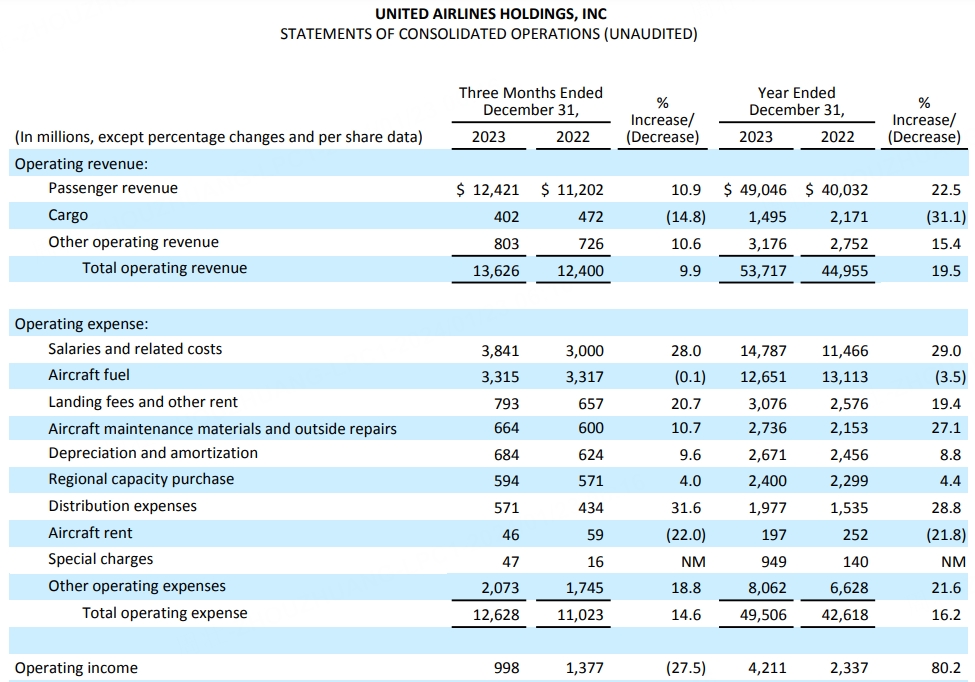Viewport: 975px width, 682px height.
Task: Select total operating revenue '13,626'
Action: click(496, 271)
